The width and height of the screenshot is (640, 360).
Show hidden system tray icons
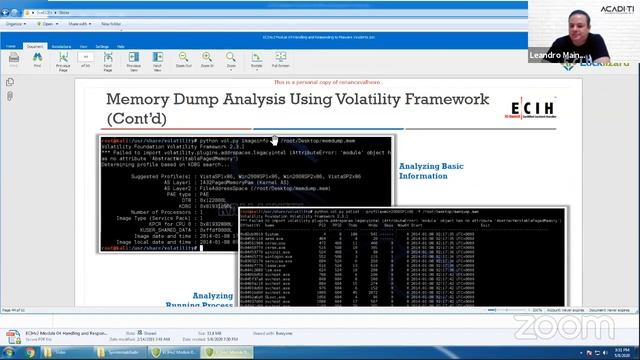point(581,353)
